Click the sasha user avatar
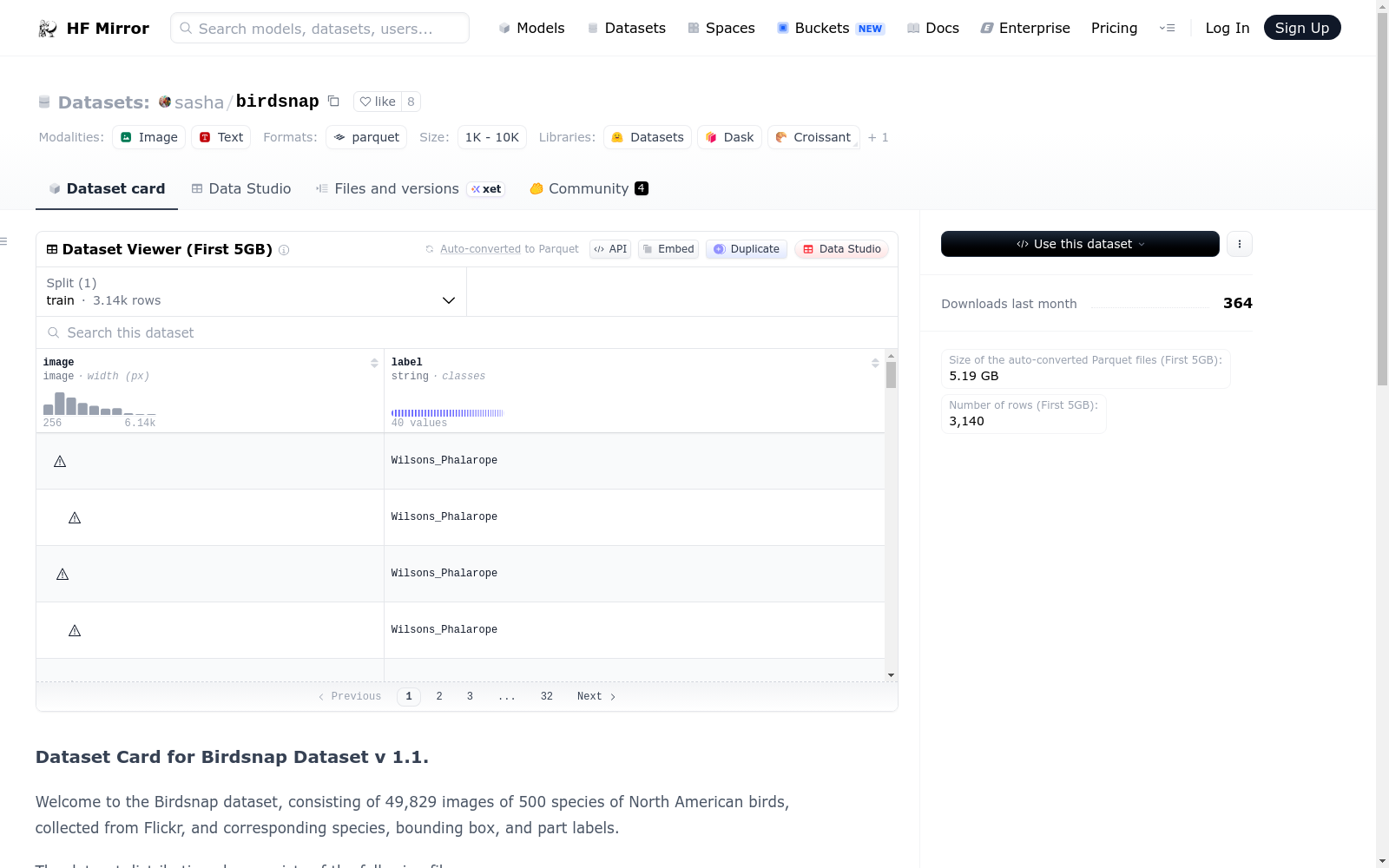The width and height of the screenshot is (1389, 868). [x=165, y=102]
